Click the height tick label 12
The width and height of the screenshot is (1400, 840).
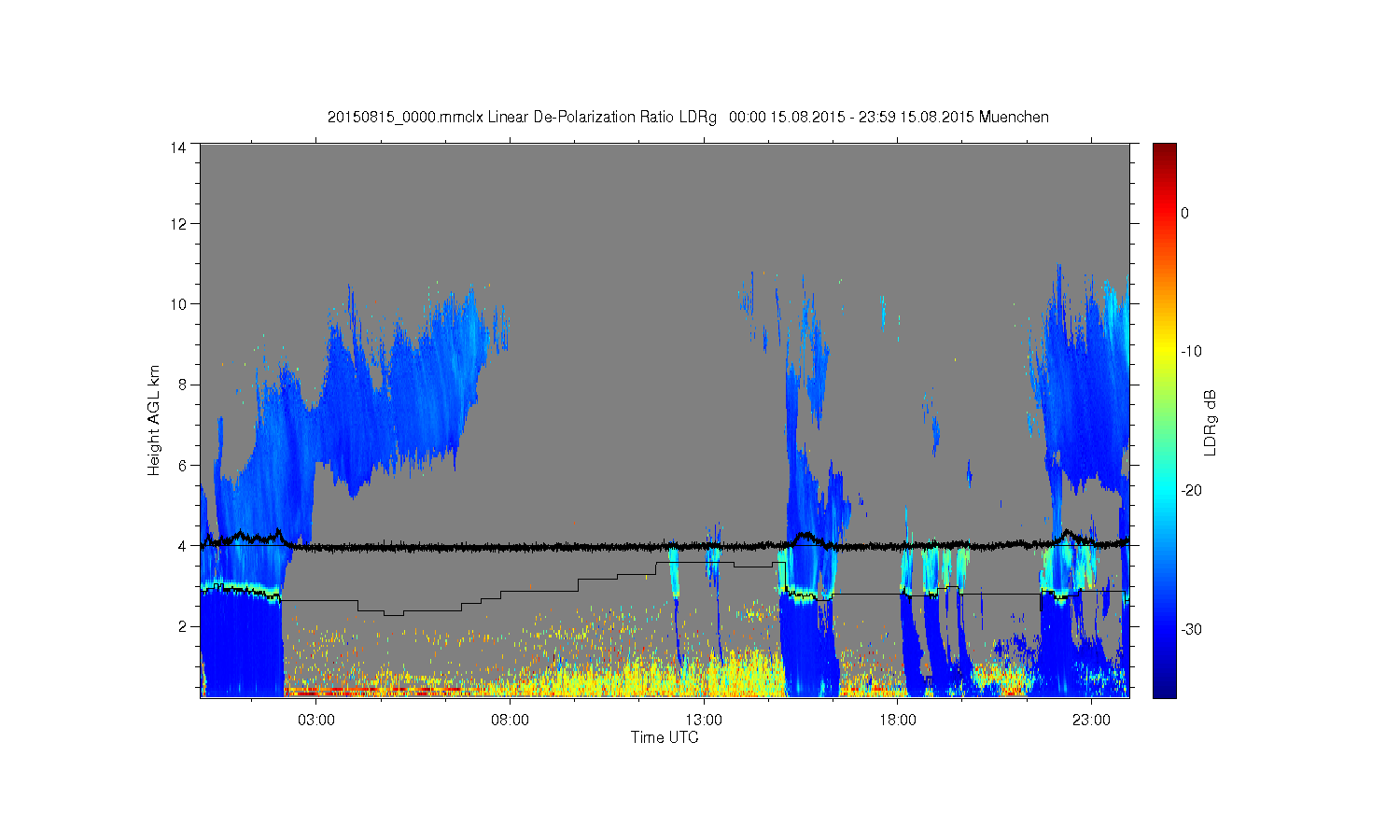point(178,224)
